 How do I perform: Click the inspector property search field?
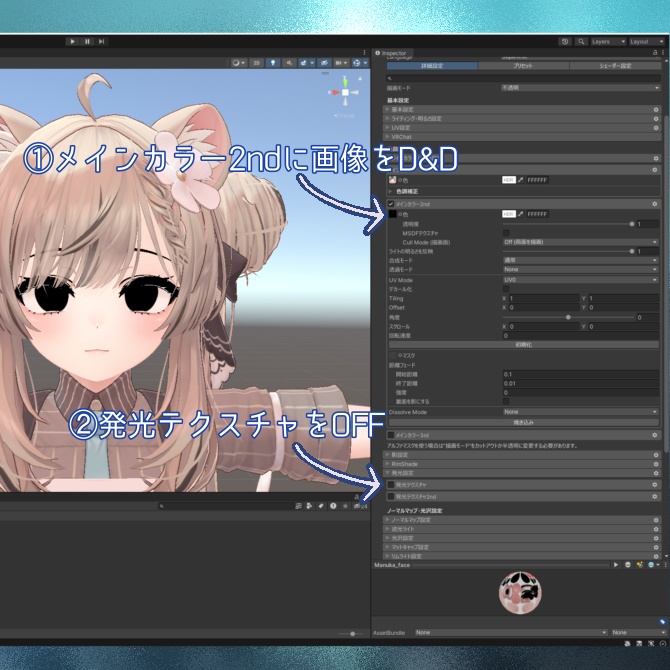[x=523, y=78]
